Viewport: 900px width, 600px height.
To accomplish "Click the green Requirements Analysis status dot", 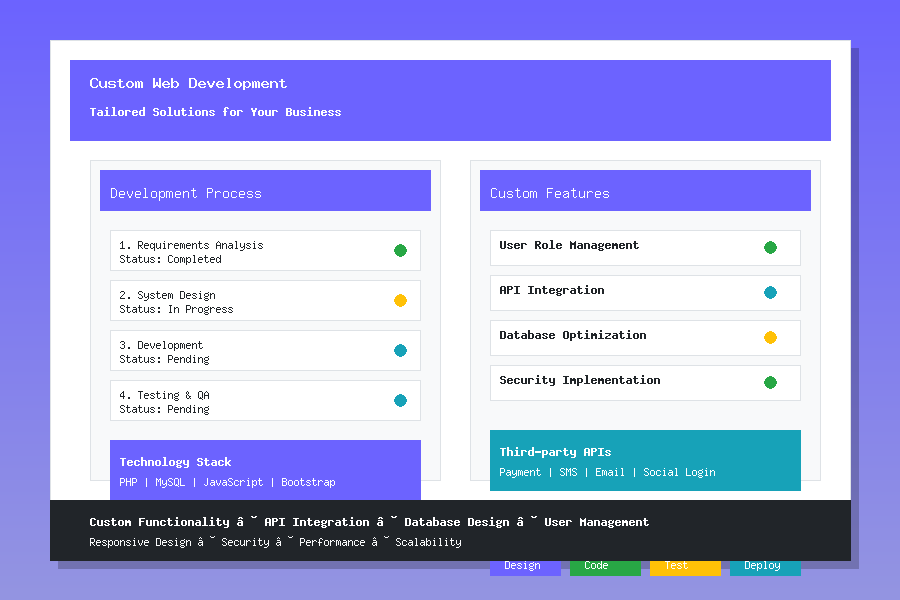I will pos(401,250).
